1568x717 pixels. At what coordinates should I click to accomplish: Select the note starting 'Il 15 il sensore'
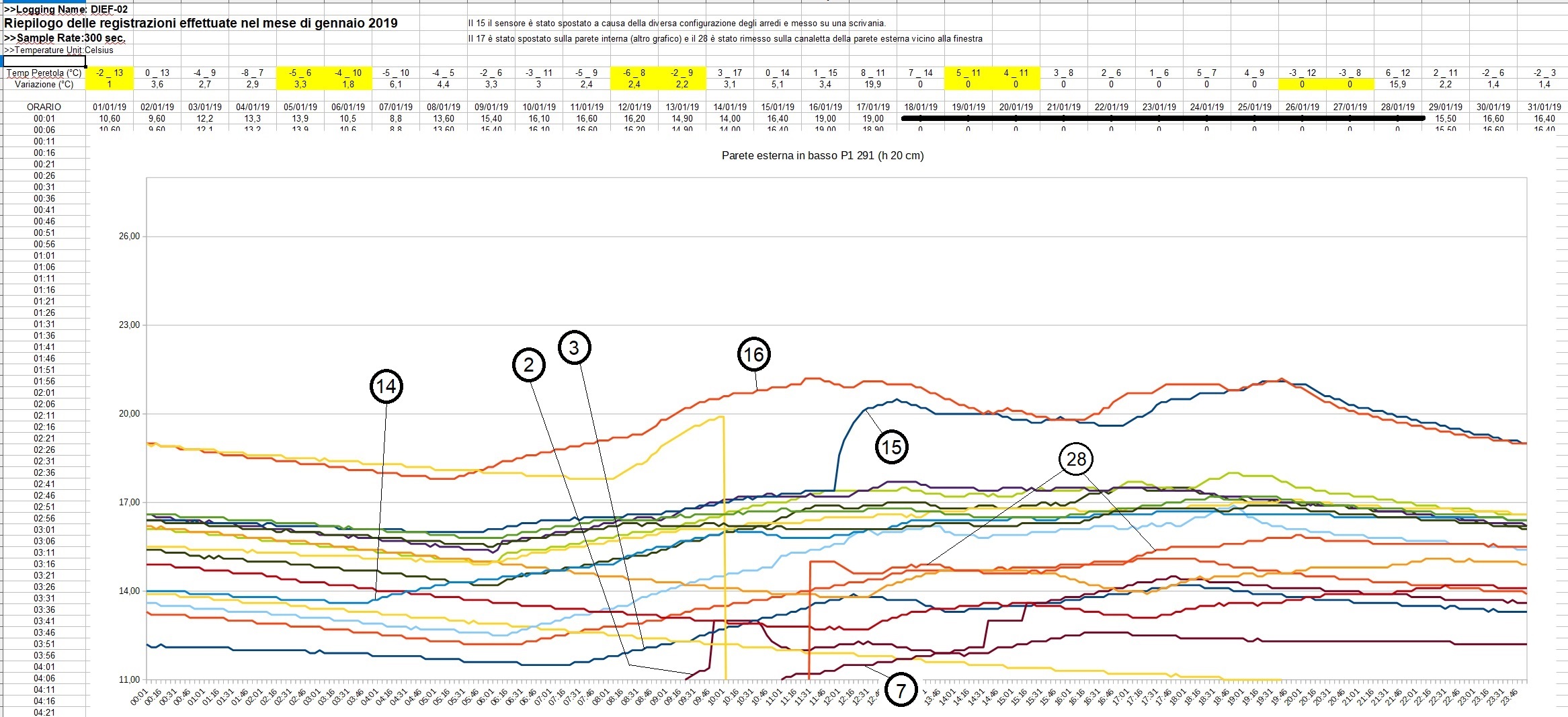point(676,24)
